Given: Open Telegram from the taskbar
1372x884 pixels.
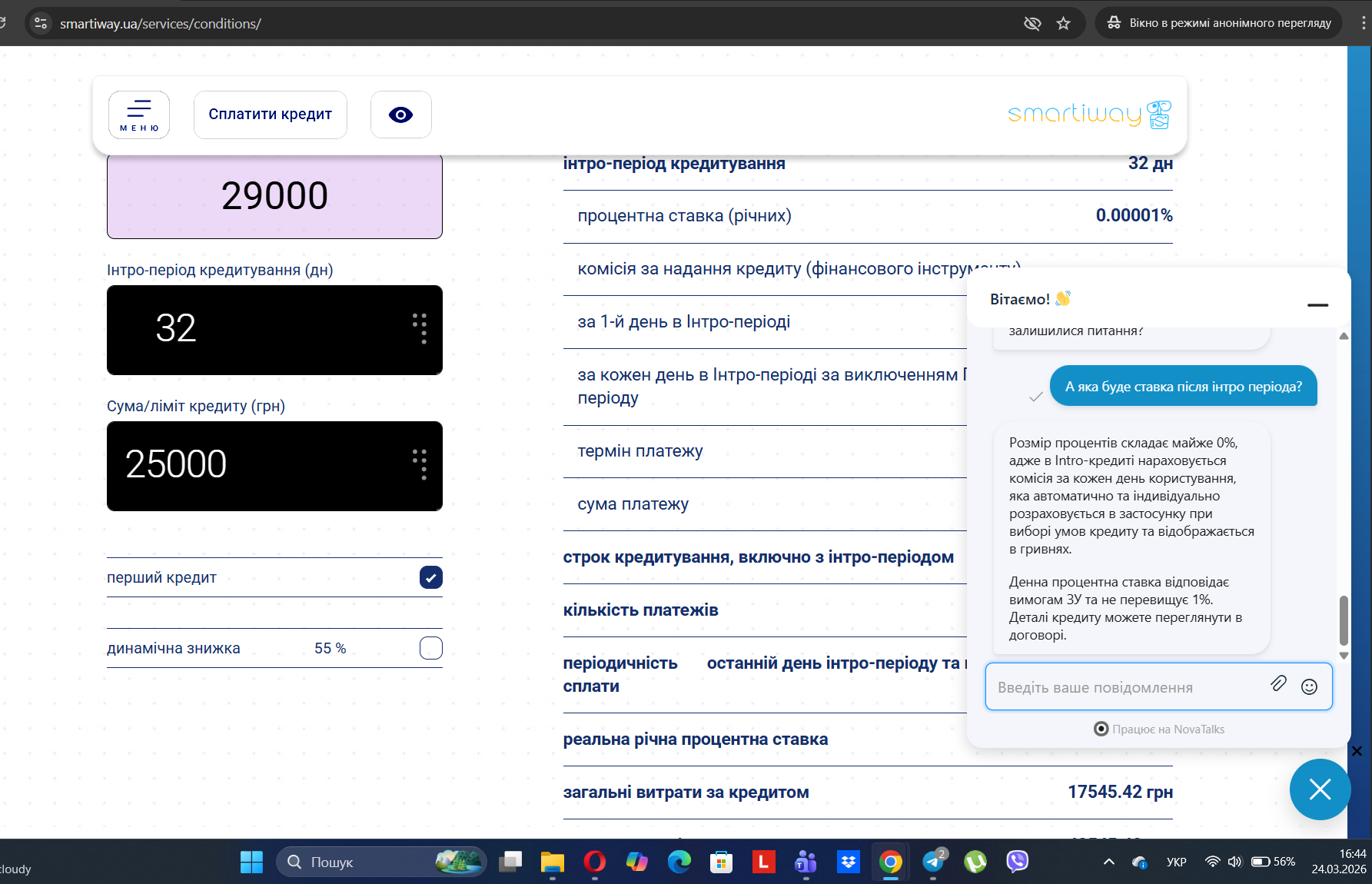Looking at the screenshot, I should [x=934, y=862].
